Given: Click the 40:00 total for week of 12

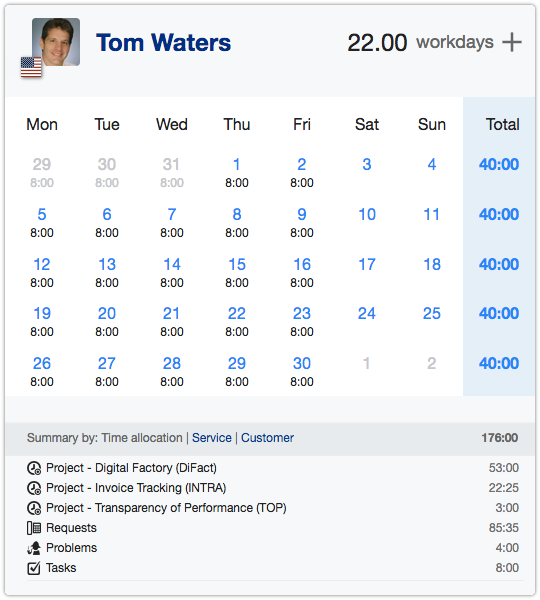Looking at the screenshot, I should (499, 264).
